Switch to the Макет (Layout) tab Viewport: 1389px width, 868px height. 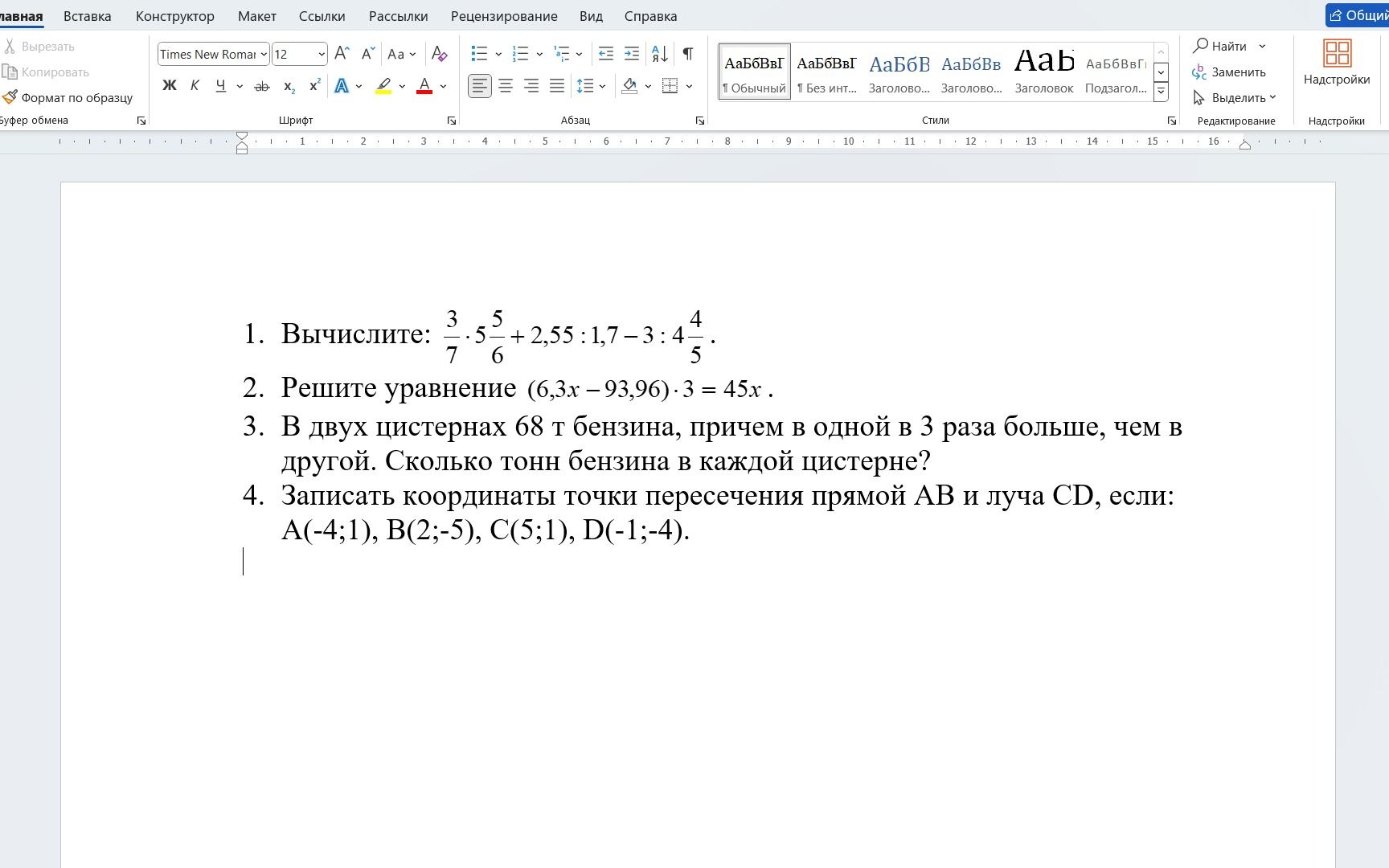tap(257, 16)
